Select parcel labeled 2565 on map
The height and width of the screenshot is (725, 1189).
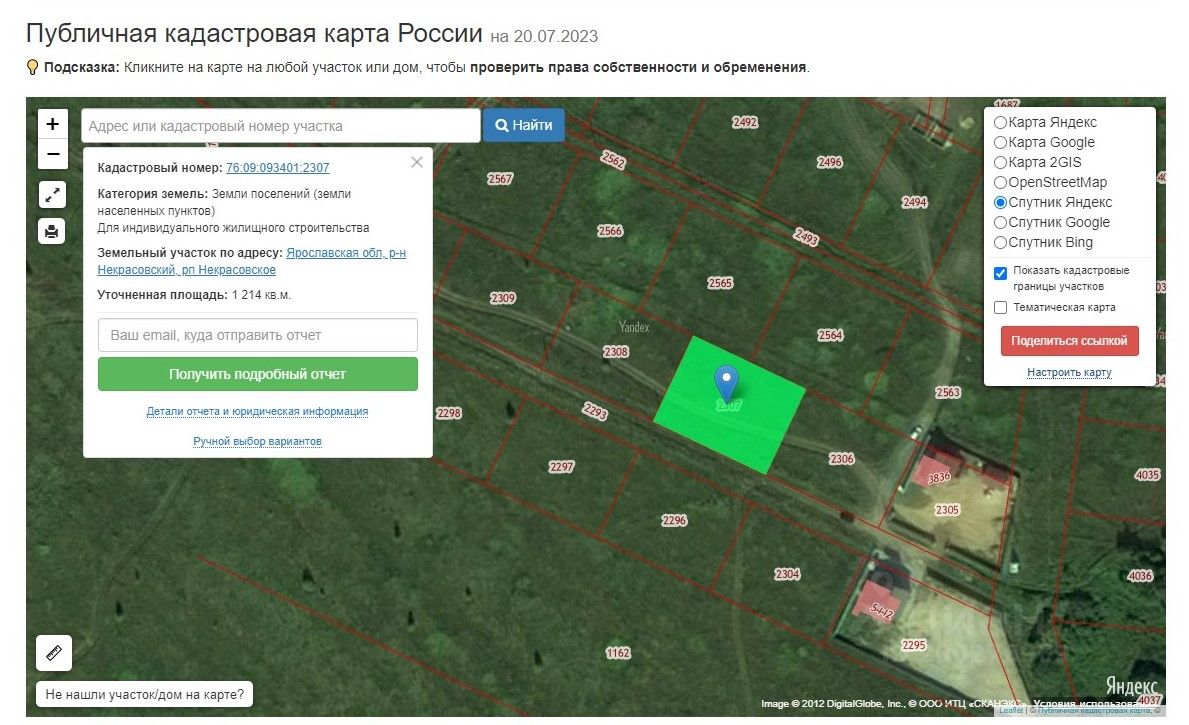(x=720, y=283)
